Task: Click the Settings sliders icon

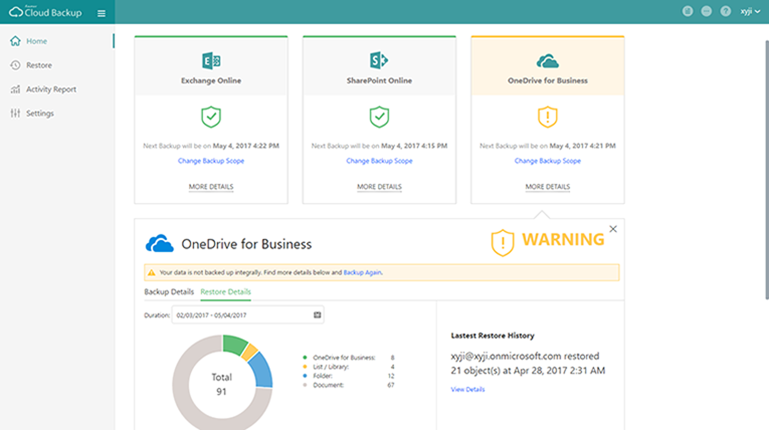Action: (15, 113)
